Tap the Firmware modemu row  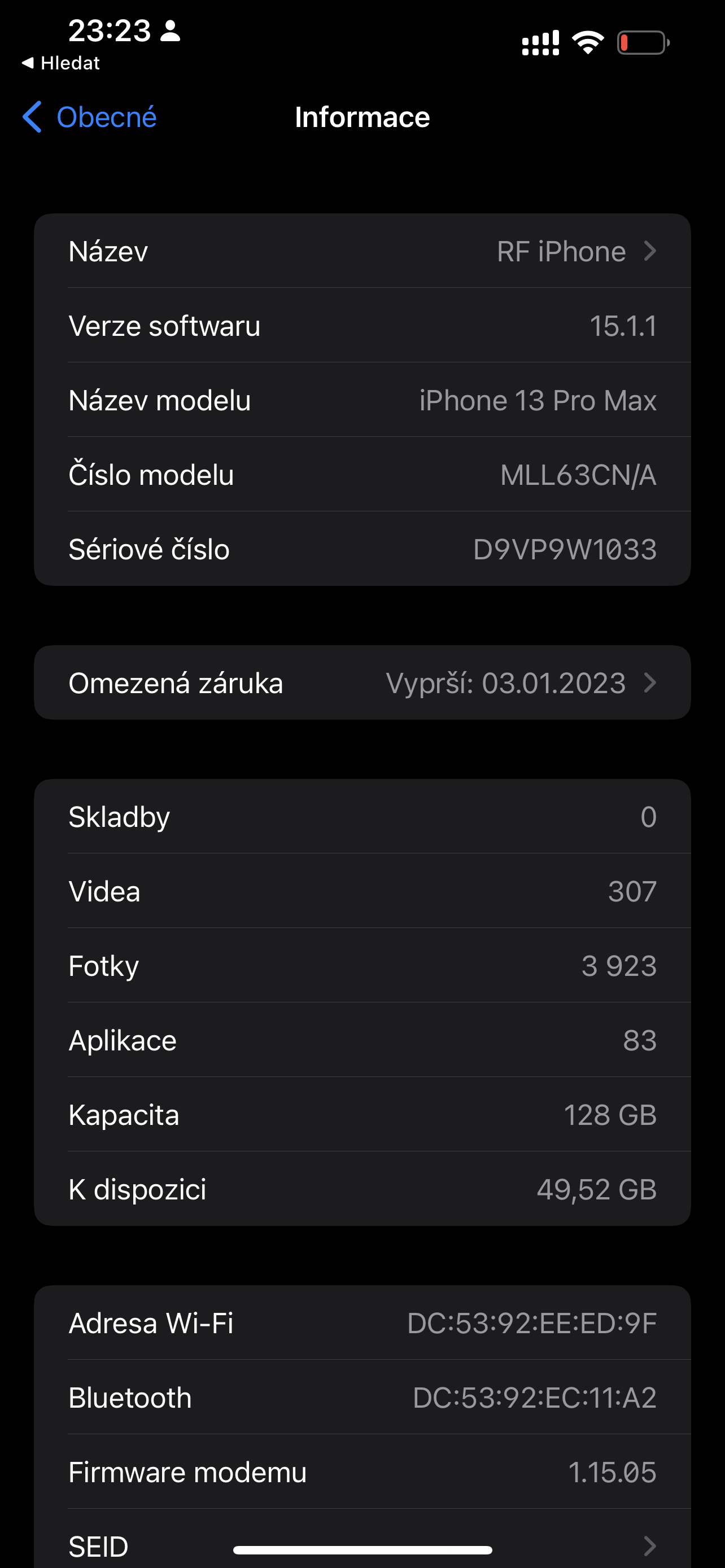click(x=362, y=1472)
